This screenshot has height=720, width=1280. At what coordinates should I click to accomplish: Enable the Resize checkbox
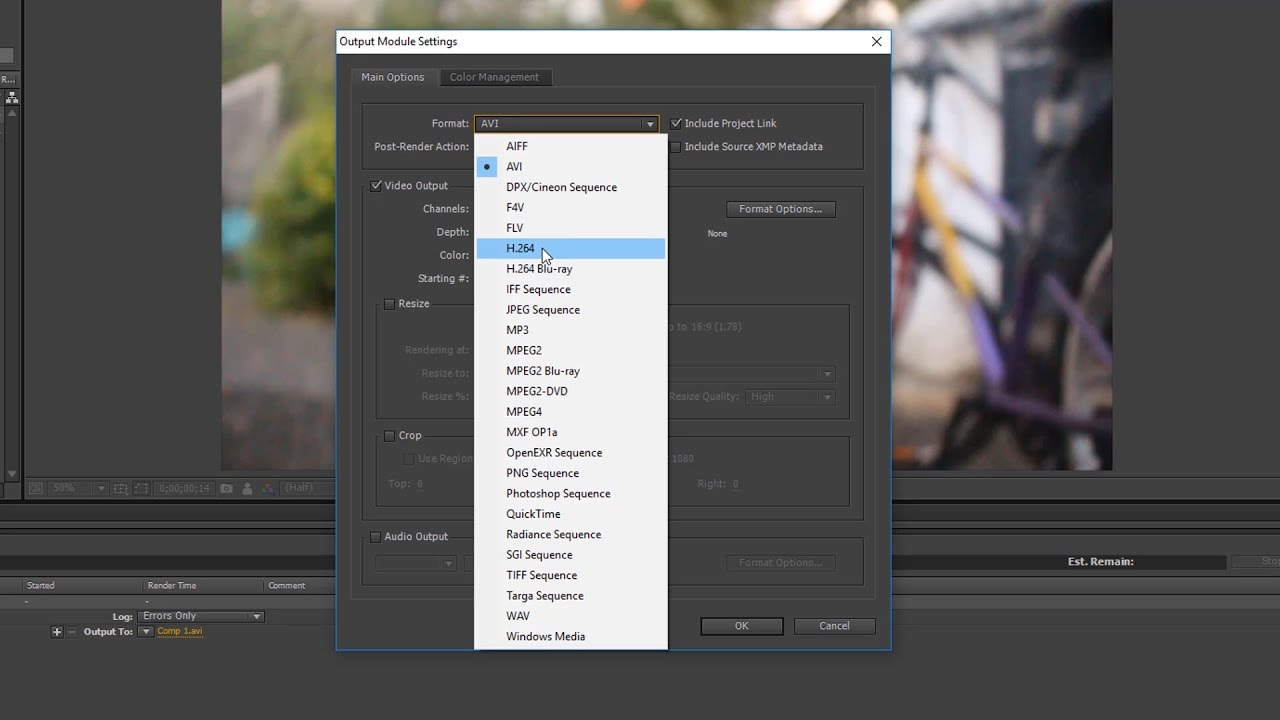pos(390,304)
